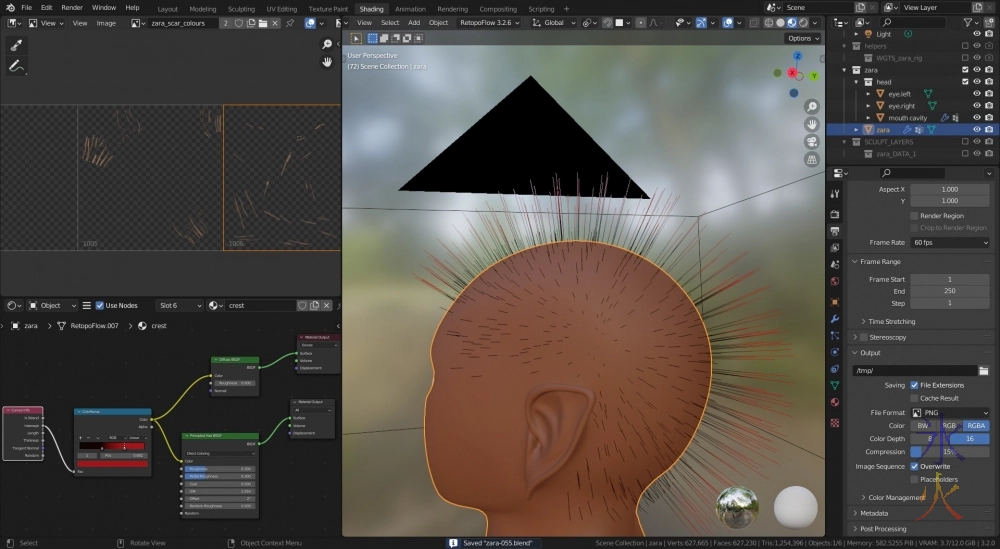Click the viewport Options button
Viewport: 1000px width, 549px height.
[x=802, y=38]
